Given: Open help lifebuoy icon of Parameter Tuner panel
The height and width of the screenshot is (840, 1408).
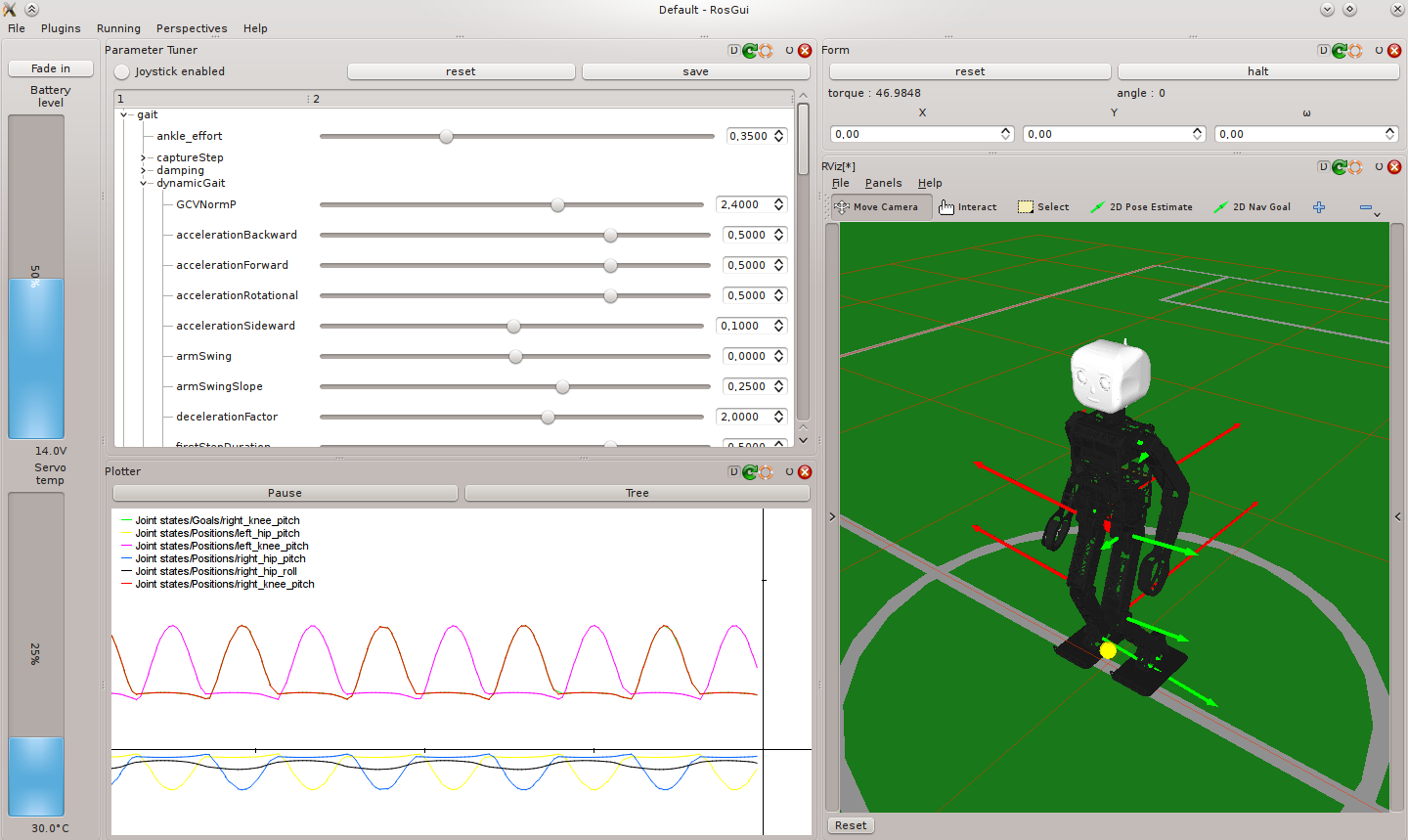Looking at the screenshot, I should click(x=766, y=51).
